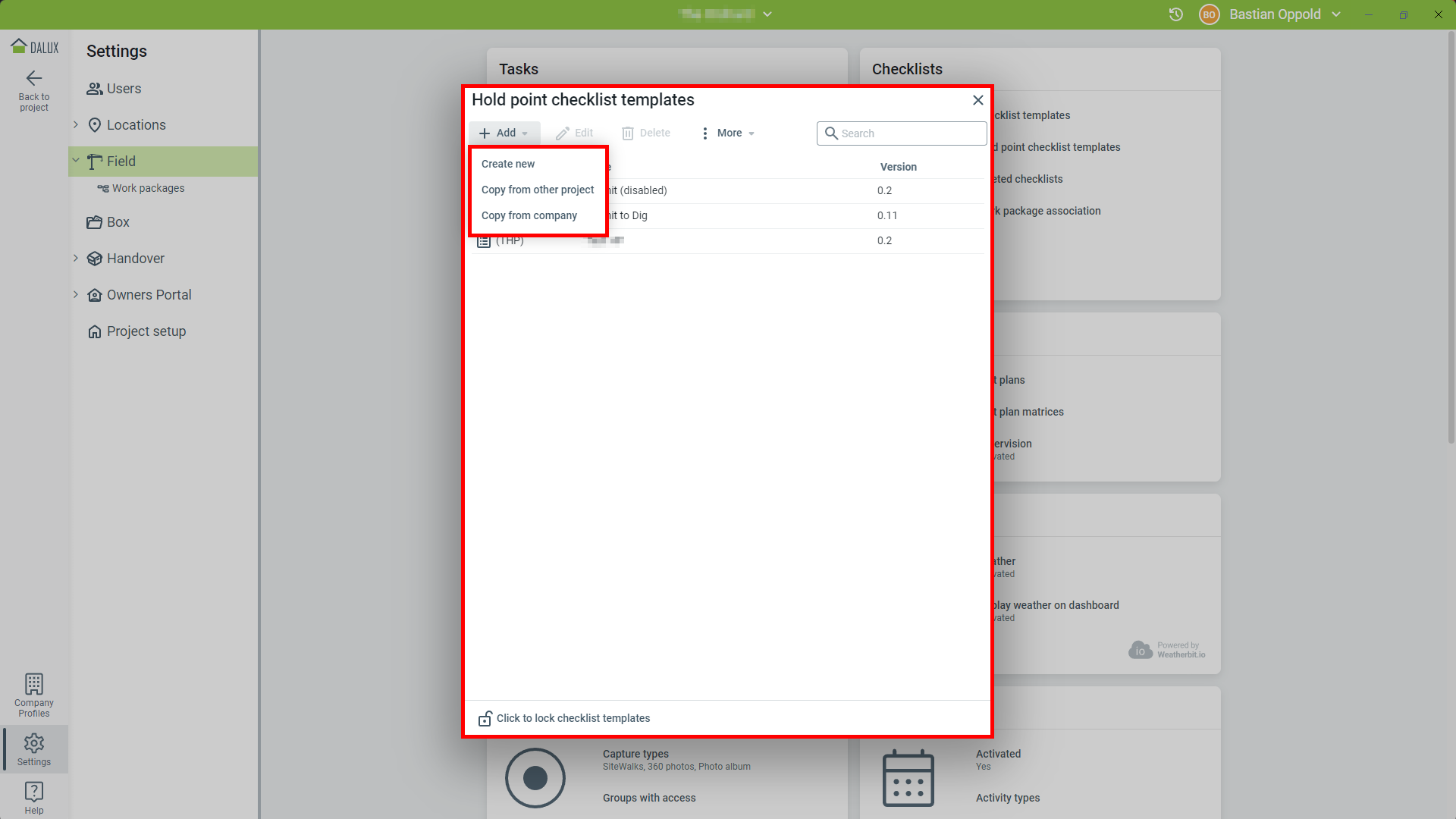The height and width of the screenshot is (819, 1456).
Task: Expand the Handover tree item
Action: (x=76, y=258)
